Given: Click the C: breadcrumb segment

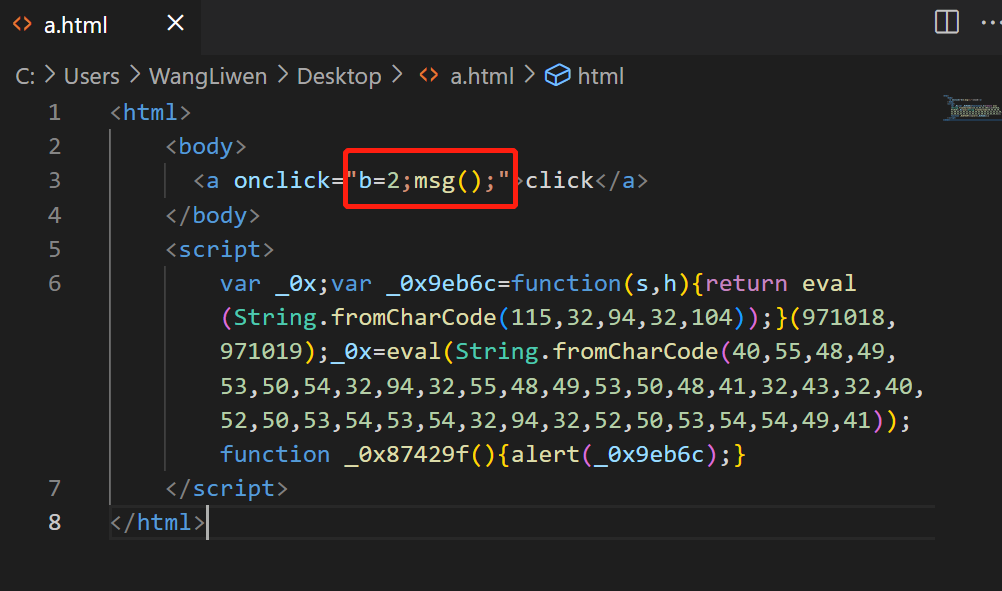Looking at the screenshot, I should click(x=25, y=77).
